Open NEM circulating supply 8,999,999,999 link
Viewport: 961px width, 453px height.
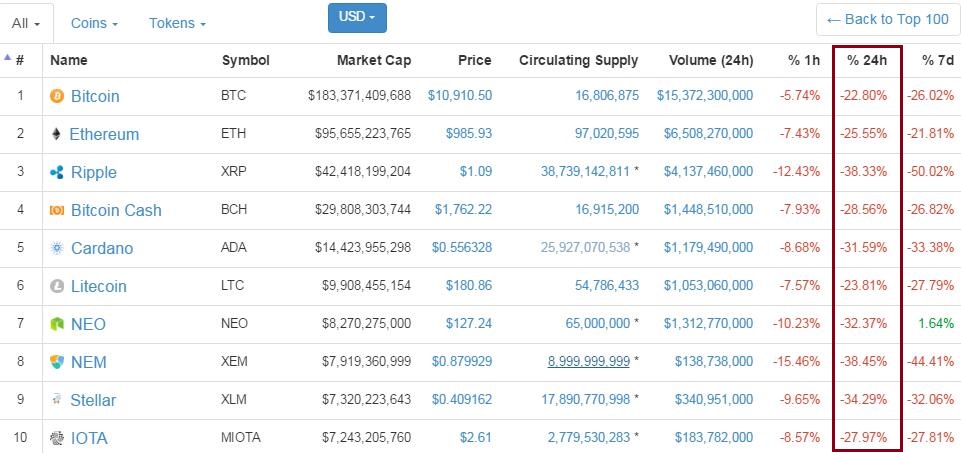pos(588,362)
